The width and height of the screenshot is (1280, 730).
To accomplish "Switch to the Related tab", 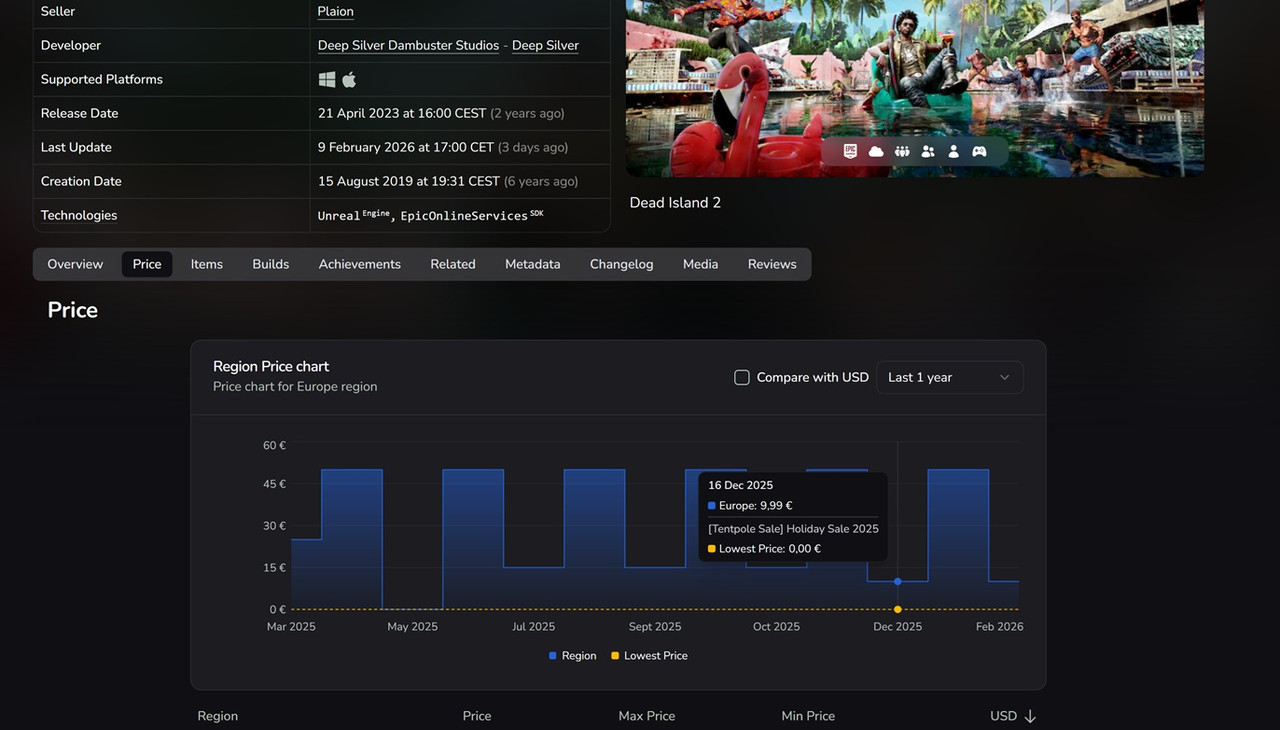I will [453, 264].
